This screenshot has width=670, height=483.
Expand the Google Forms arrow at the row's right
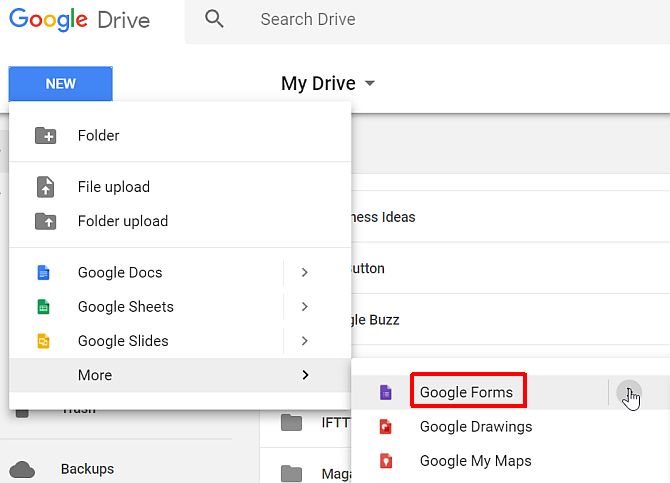tap(629, 392)
